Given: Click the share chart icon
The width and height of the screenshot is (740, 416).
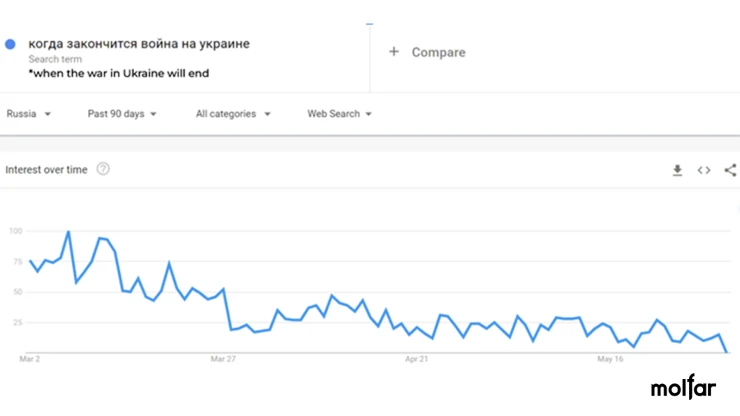Looking at the screenshot, I should pyautogui.click(x=730, y=170).
